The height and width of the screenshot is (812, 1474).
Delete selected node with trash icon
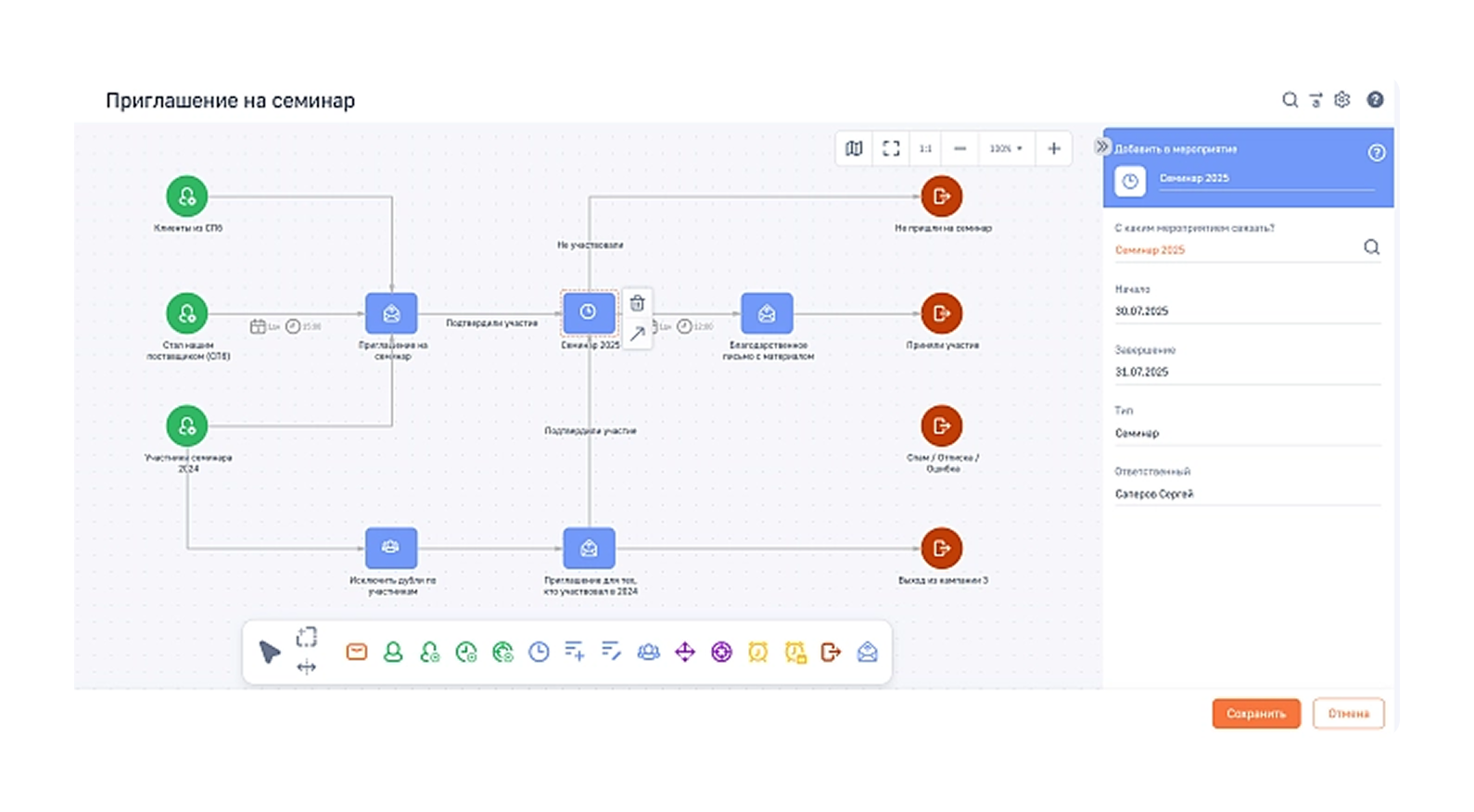click(637, 303)
